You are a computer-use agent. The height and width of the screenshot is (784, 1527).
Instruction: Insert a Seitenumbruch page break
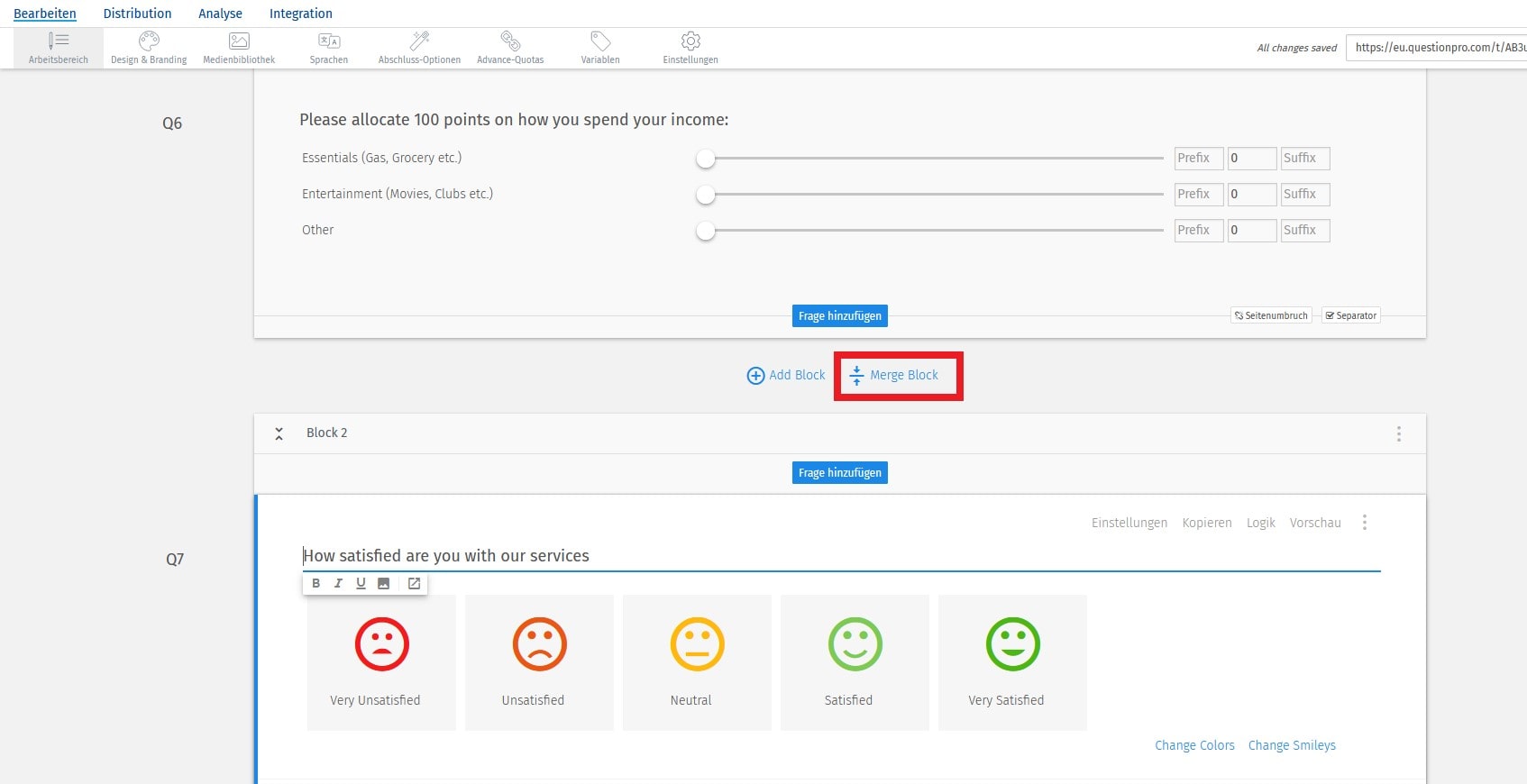pos(1271,315)
